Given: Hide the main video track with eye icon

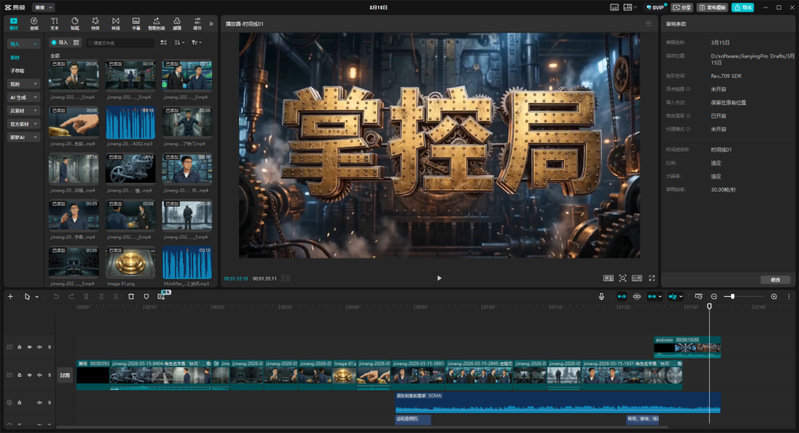Looking at the screenshot, I should (x=29, y=375).
